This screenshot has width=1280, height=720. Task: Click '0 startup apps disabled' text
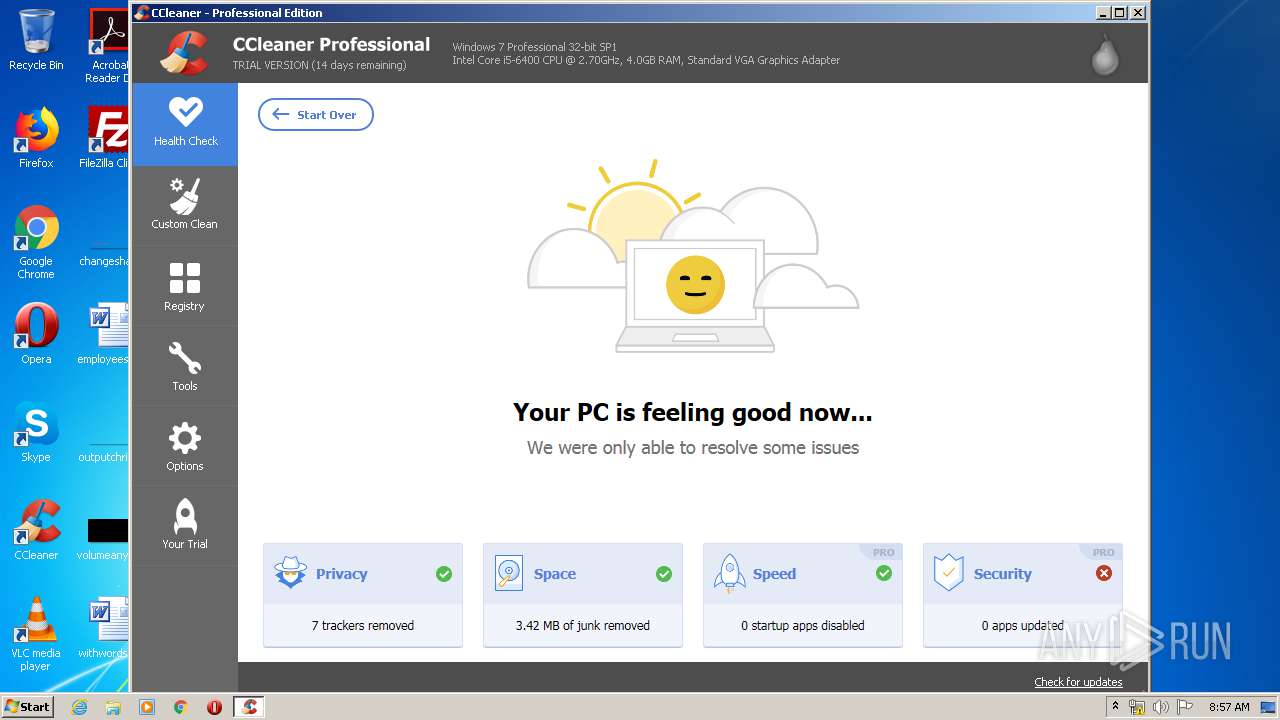803,625
